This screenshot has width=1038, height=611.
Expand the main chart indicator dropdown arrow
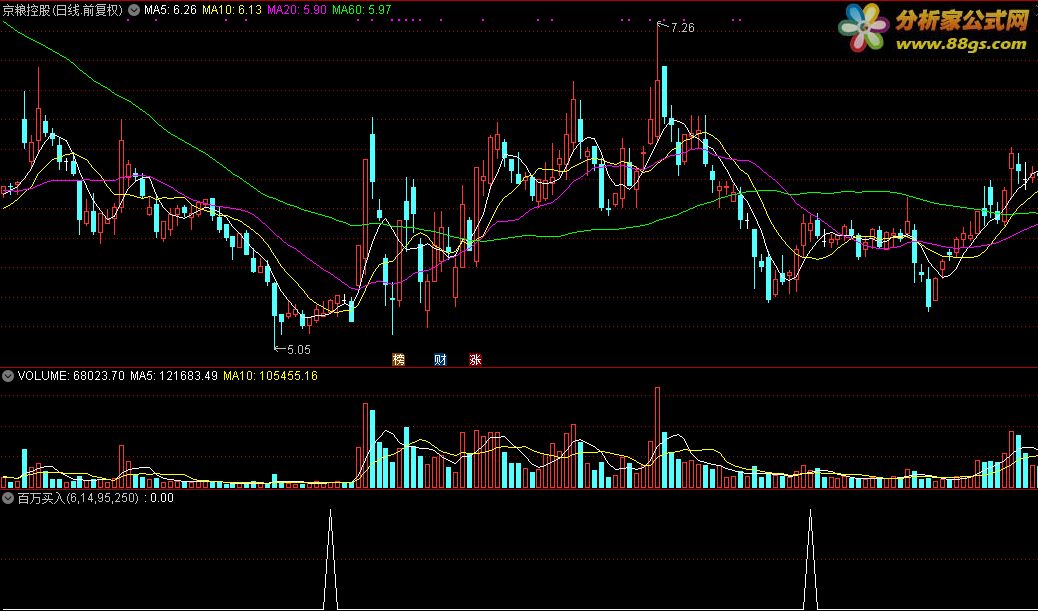[x=134, y=10]
